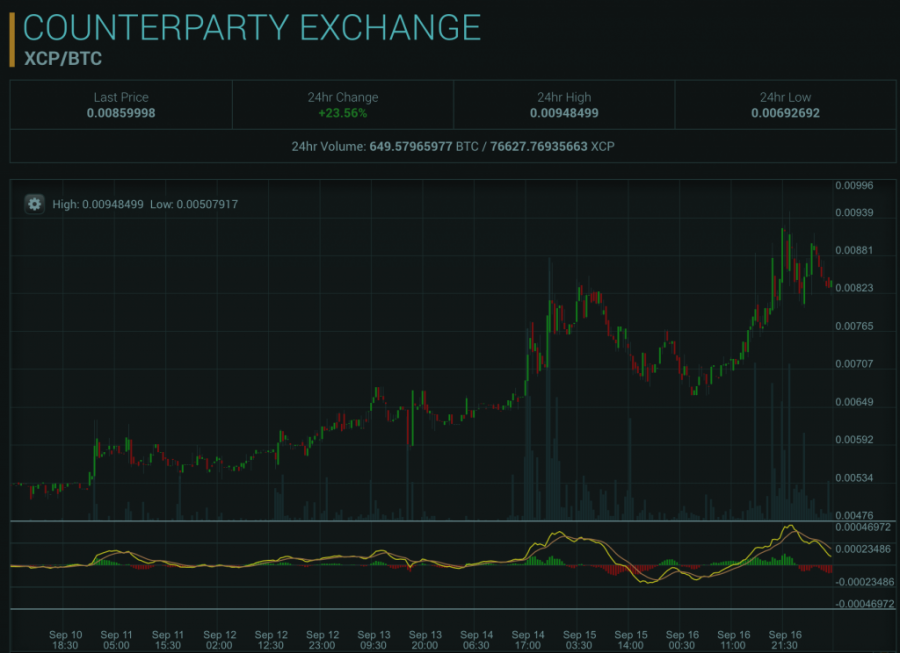The image size is (900, 653).
Task: Click the Sep 12 23:00 time label
Action: tap(322, 640)
